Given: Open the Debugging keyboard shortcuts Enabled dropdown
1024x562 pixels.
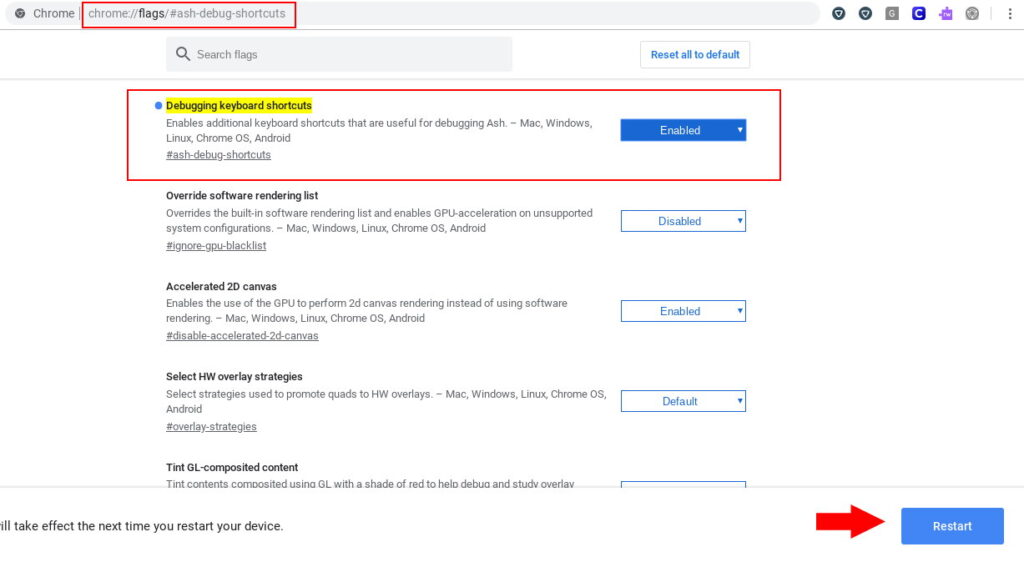Looking at the screenshot, I should [x=683, y=130].
